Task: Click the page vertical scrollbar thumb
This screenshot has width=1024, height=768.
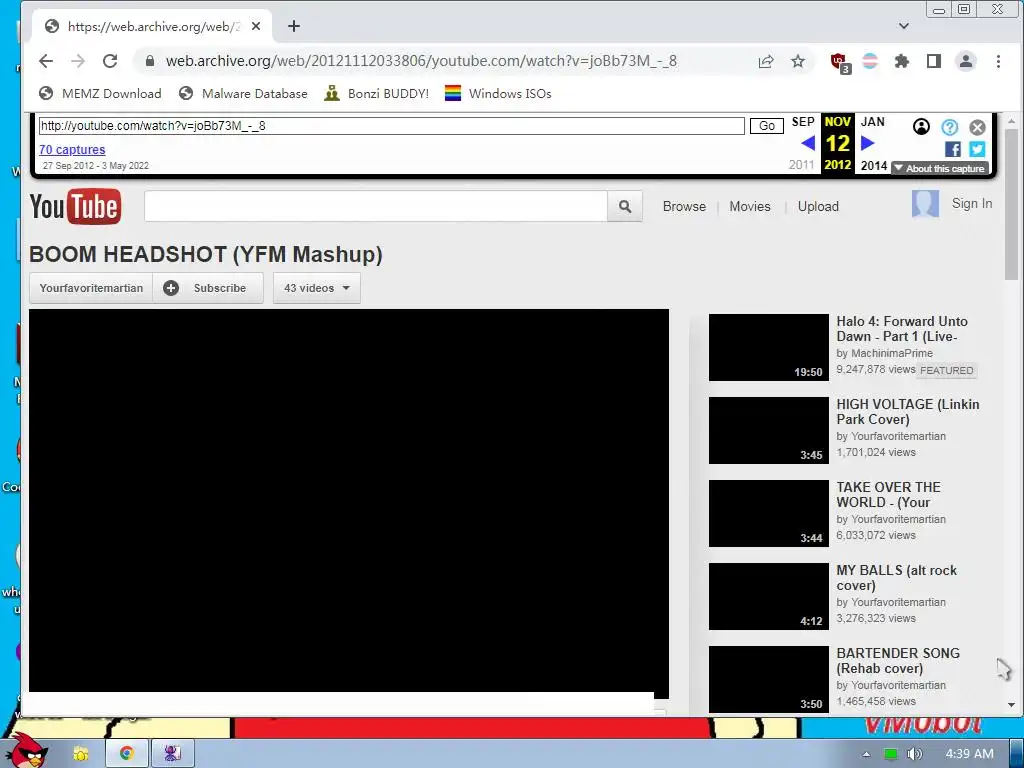Action: (x=1011, y=203)
